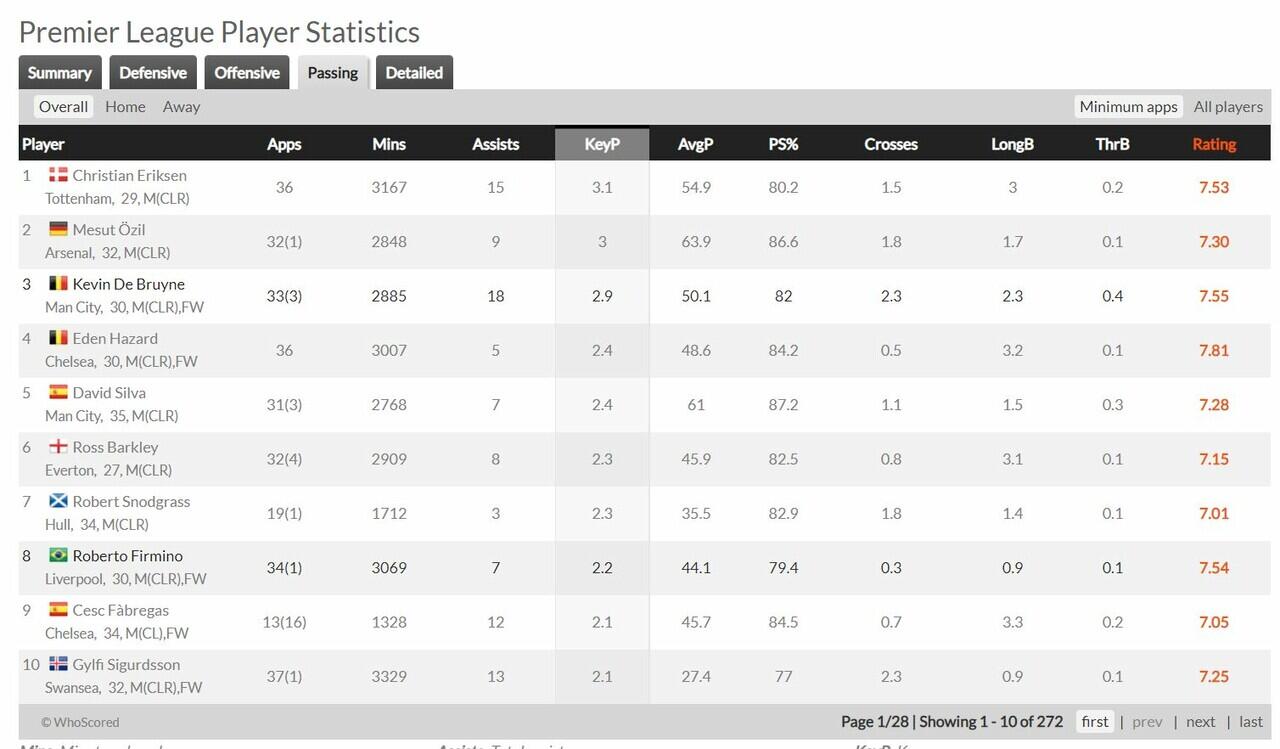Click Iceland flag beside Gylfi Sigurdsson

(x=58, y=664)
